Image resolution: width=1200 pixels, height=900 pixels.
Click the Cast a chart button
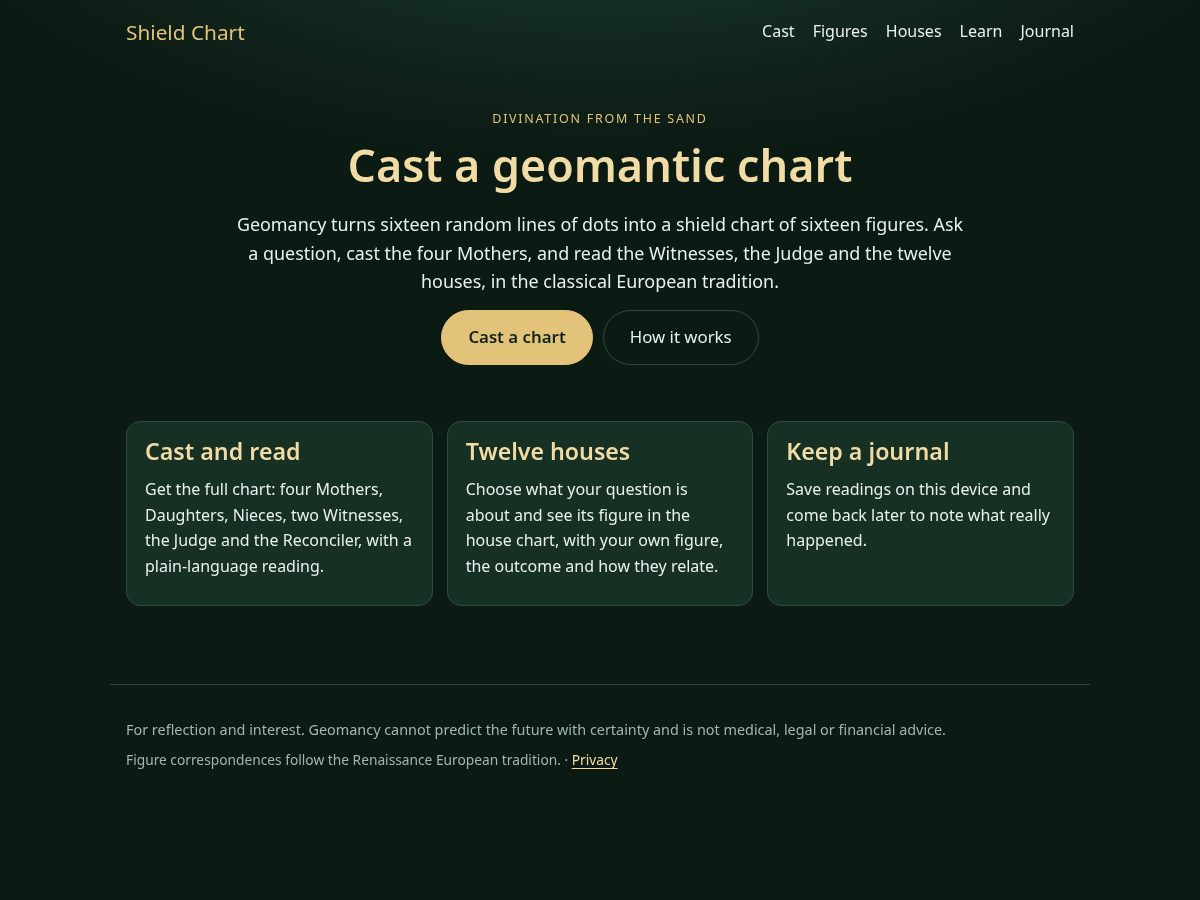(x=517, y=337)
